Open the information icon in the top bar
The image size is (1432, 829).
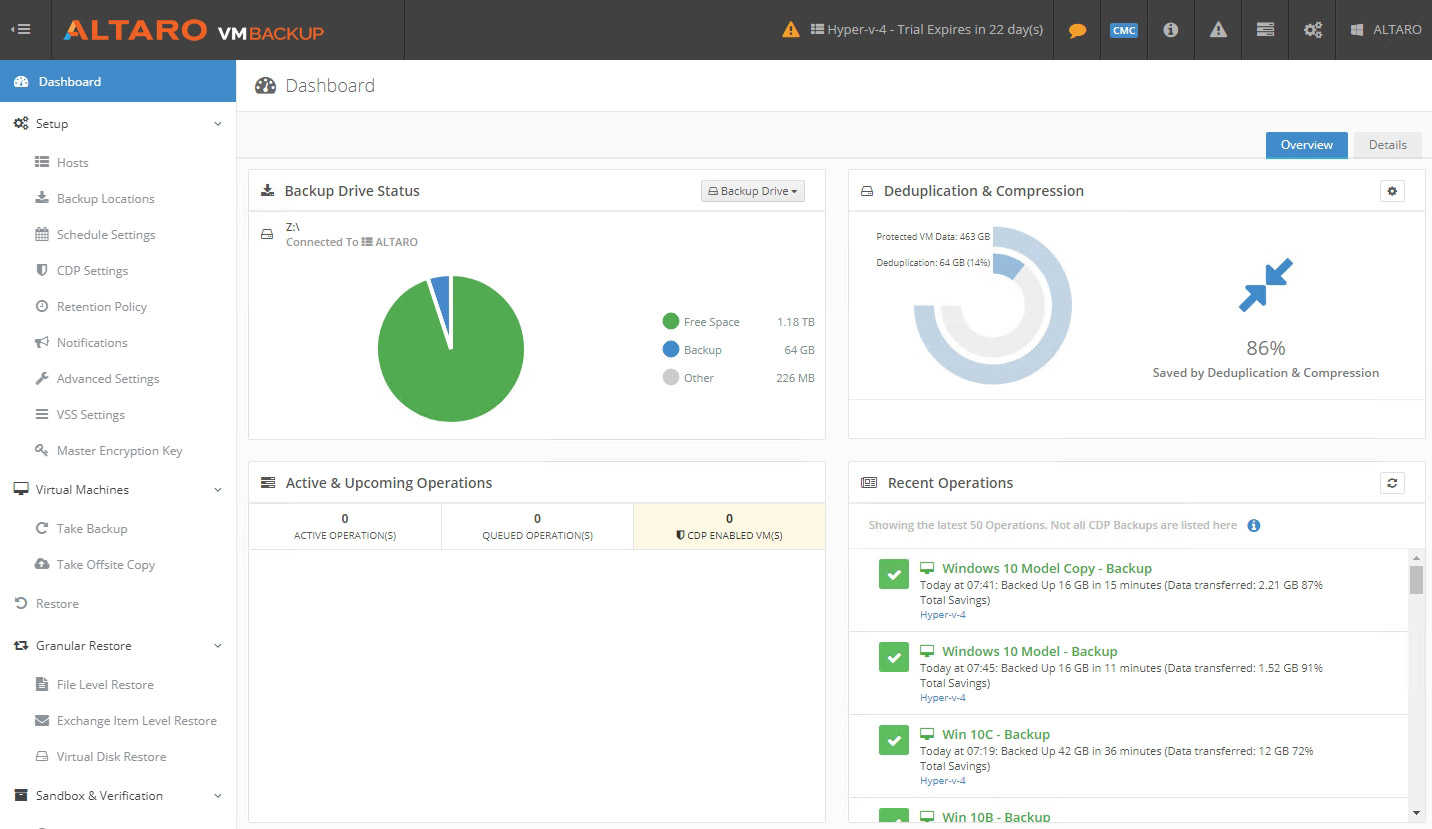(x=1170, y=30)
